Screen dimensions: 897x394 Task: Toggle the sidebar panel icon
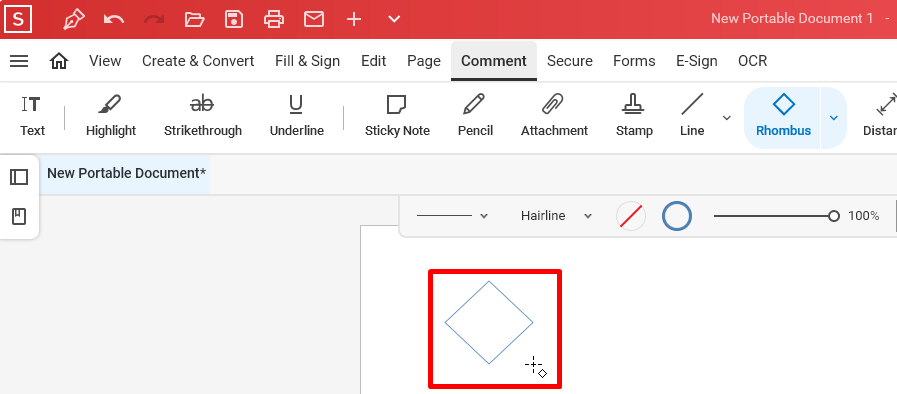click(x=19, y=177)
